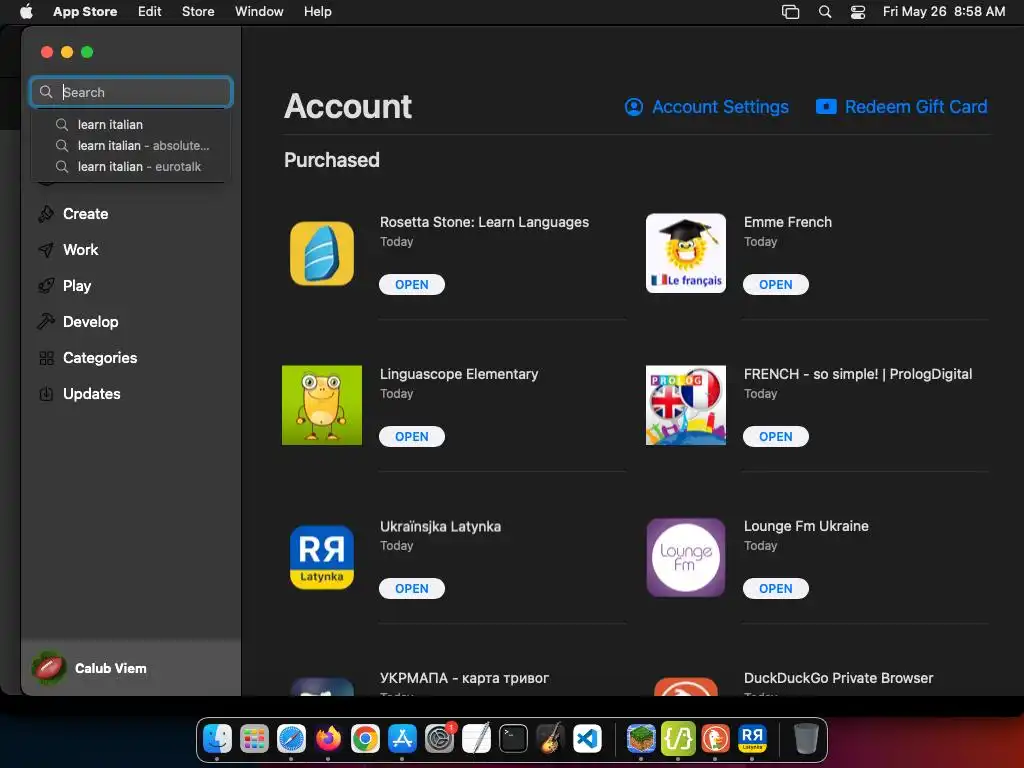This screenshot has width=1024, height=768.
Task: Click the Calub Viem football avatar
Action: point(49,668)
